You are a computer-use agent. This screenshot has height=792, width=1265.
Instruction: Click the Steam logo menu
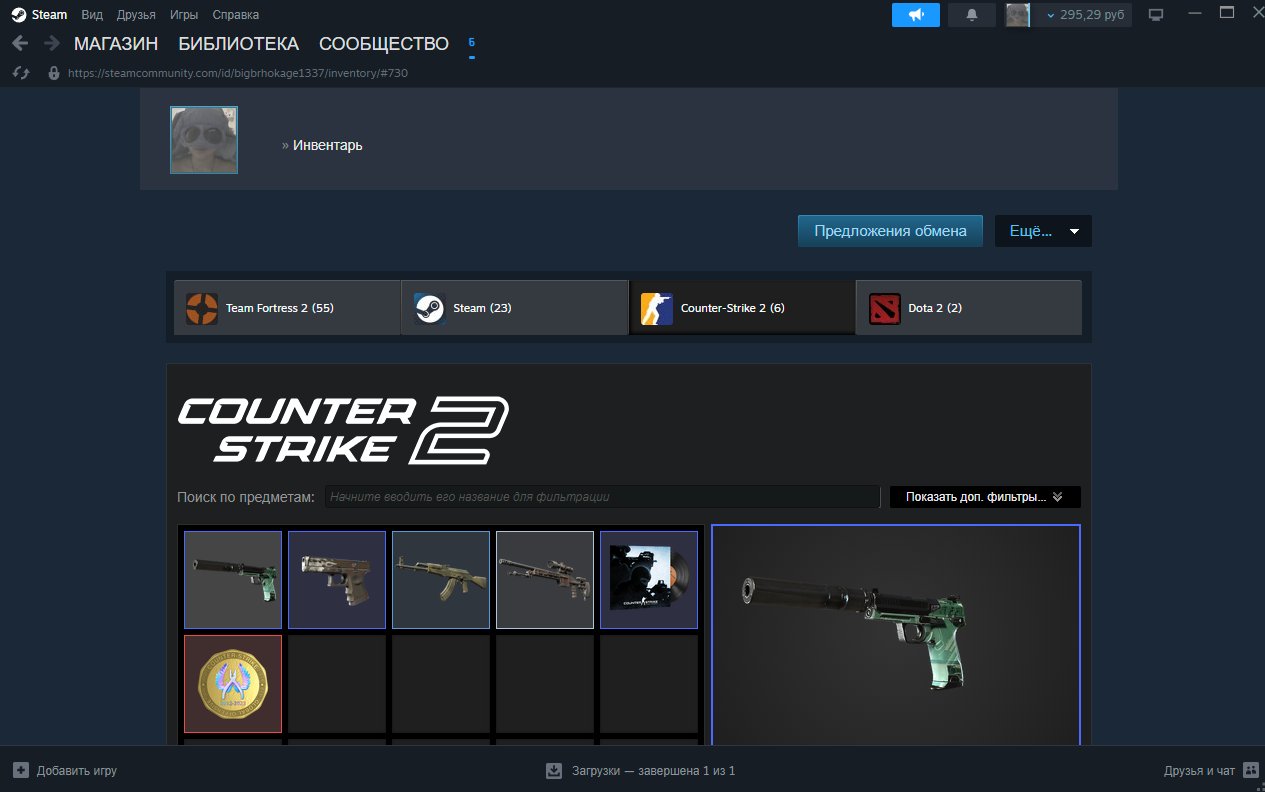(40, 15)
